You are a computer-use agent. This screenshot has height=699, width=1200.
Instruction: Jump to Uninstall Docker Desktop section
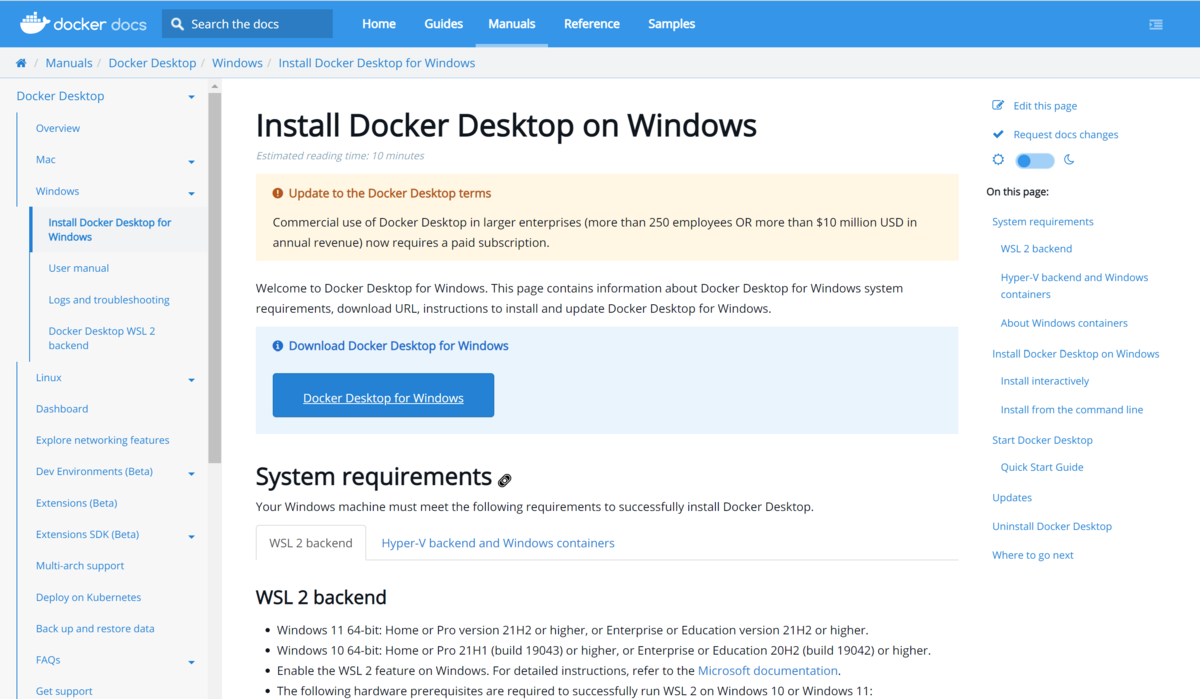[1052, 526]
